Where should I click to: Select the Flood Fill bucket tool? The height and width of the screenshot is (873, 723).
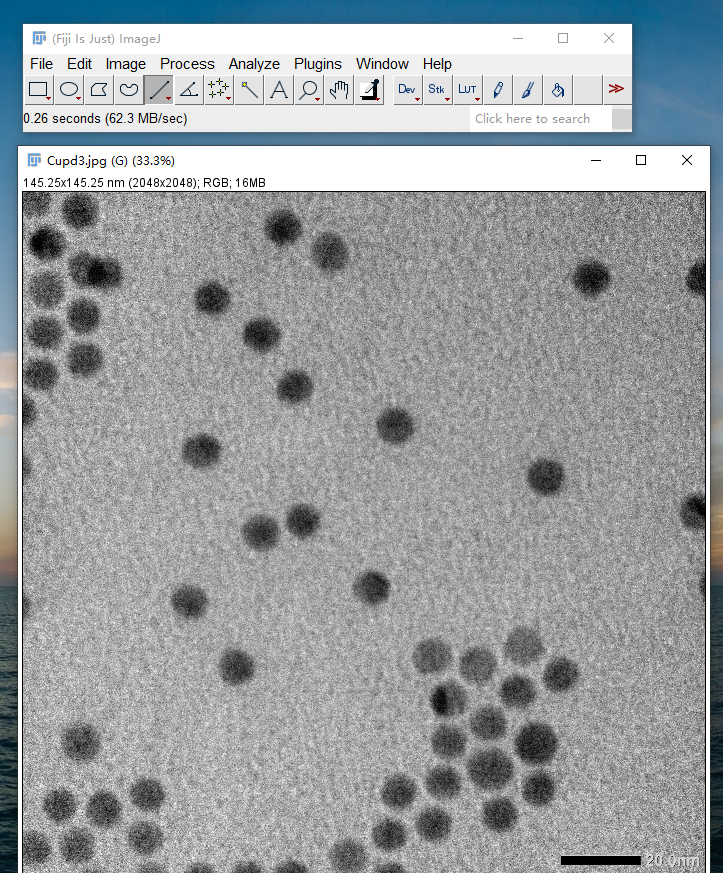[x=558, y=90]
